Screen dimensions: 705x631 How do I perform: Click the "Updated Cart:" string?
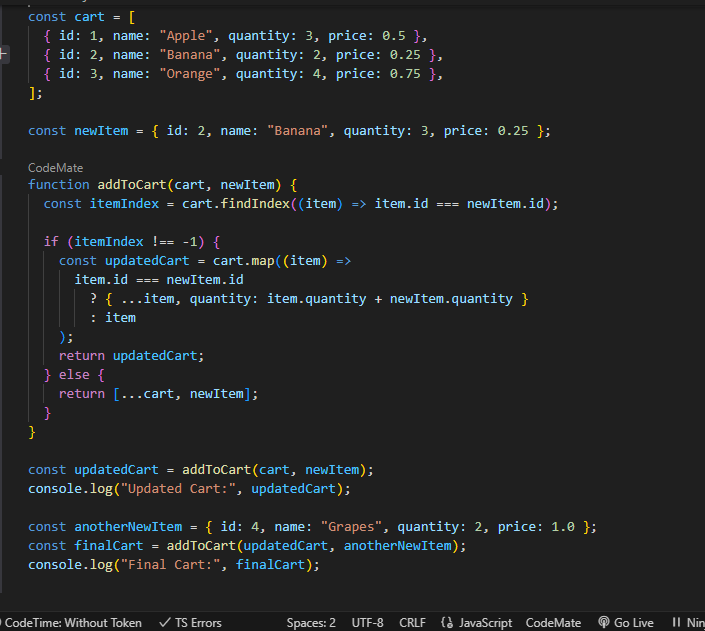point(178,489)
